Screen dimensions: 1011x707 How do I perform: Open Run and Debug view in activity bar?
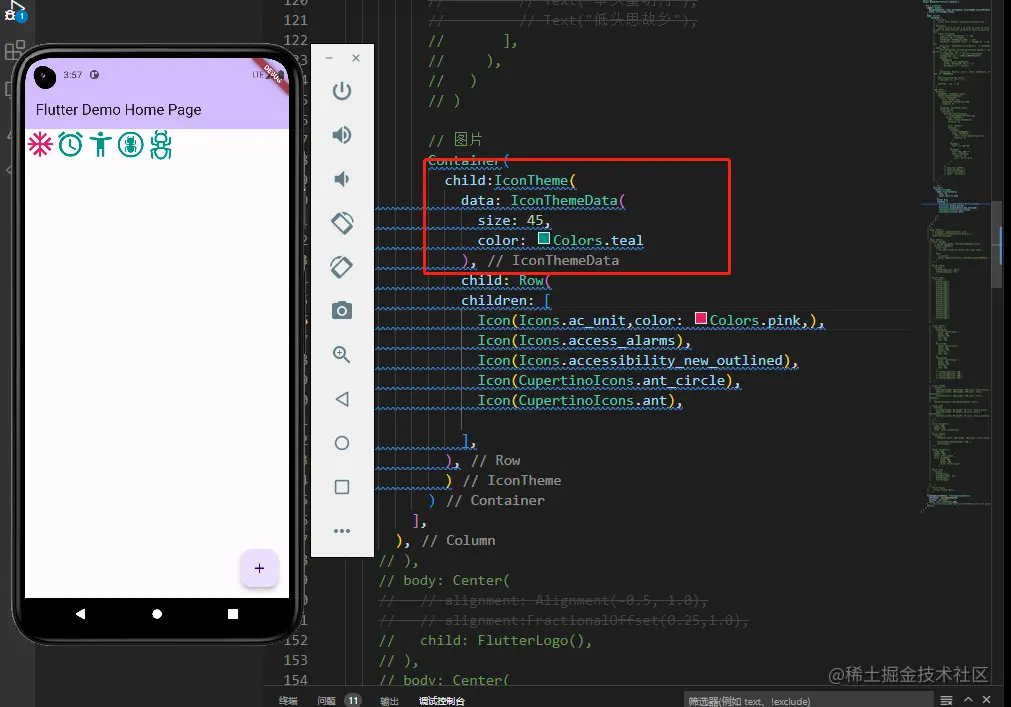(14, 11)
